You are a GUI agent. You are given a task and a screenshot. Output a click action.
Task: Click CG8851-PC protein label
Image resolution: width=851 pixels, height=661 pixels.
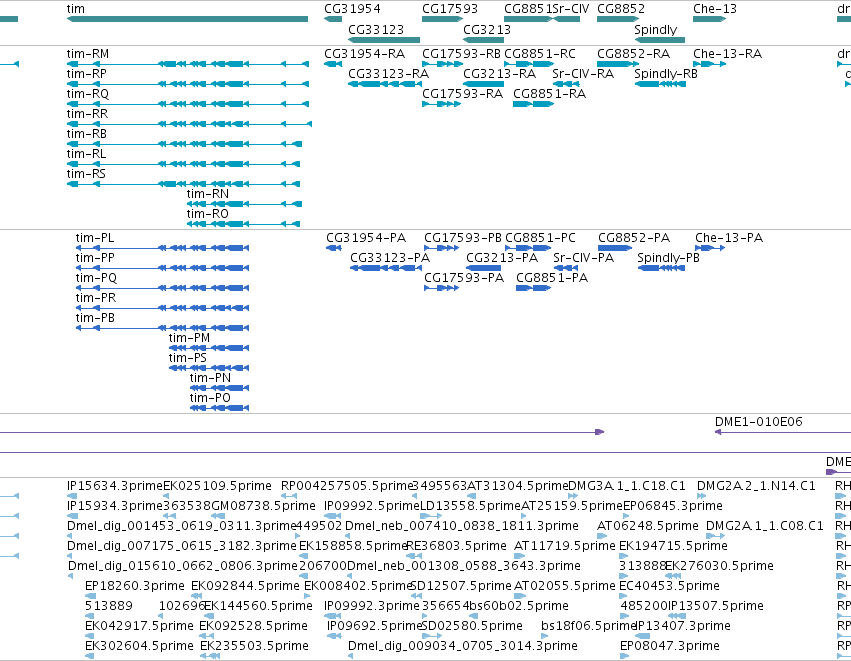[x=540, y=238]
